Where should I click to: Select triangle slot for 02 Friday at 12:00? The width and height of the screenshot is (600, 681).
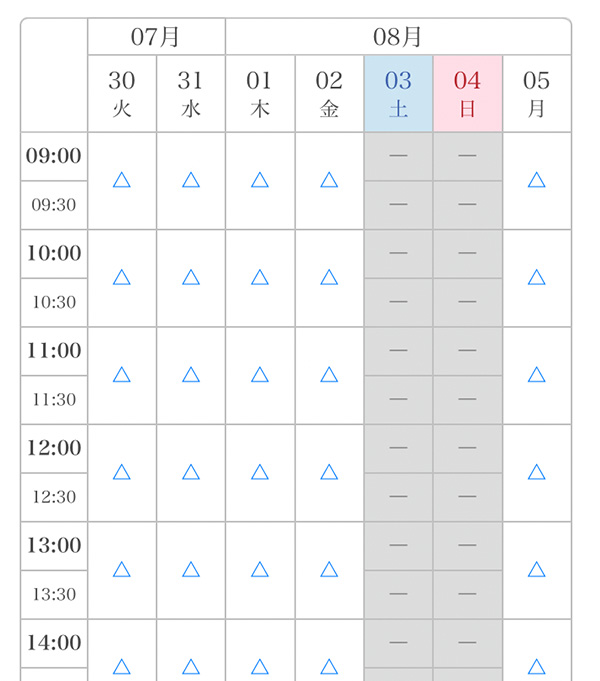coord(329,472)
